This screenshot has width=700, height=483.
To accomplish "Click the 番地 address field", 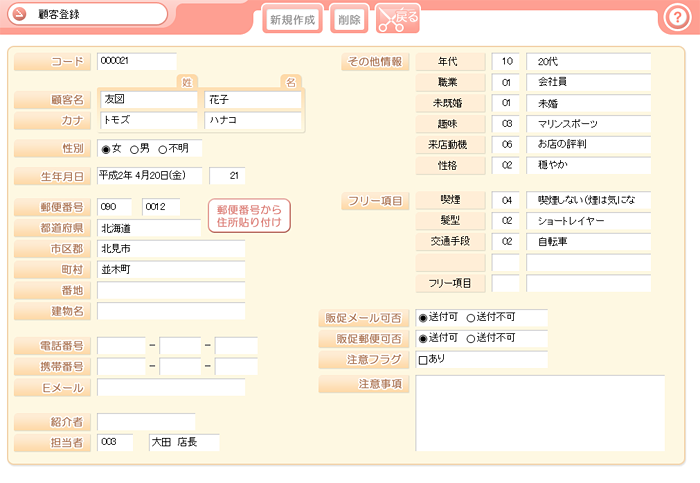I will (171, 291).
